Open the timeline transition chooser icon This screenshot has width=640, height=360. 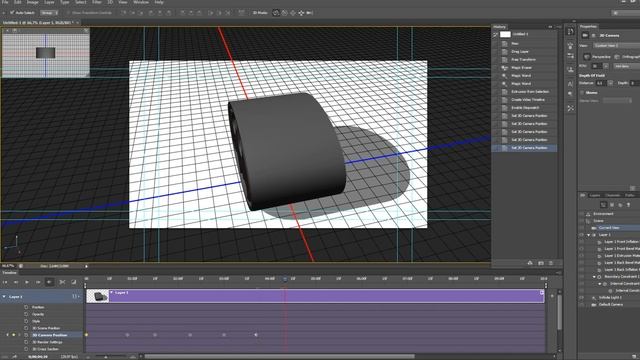[74, 282]
